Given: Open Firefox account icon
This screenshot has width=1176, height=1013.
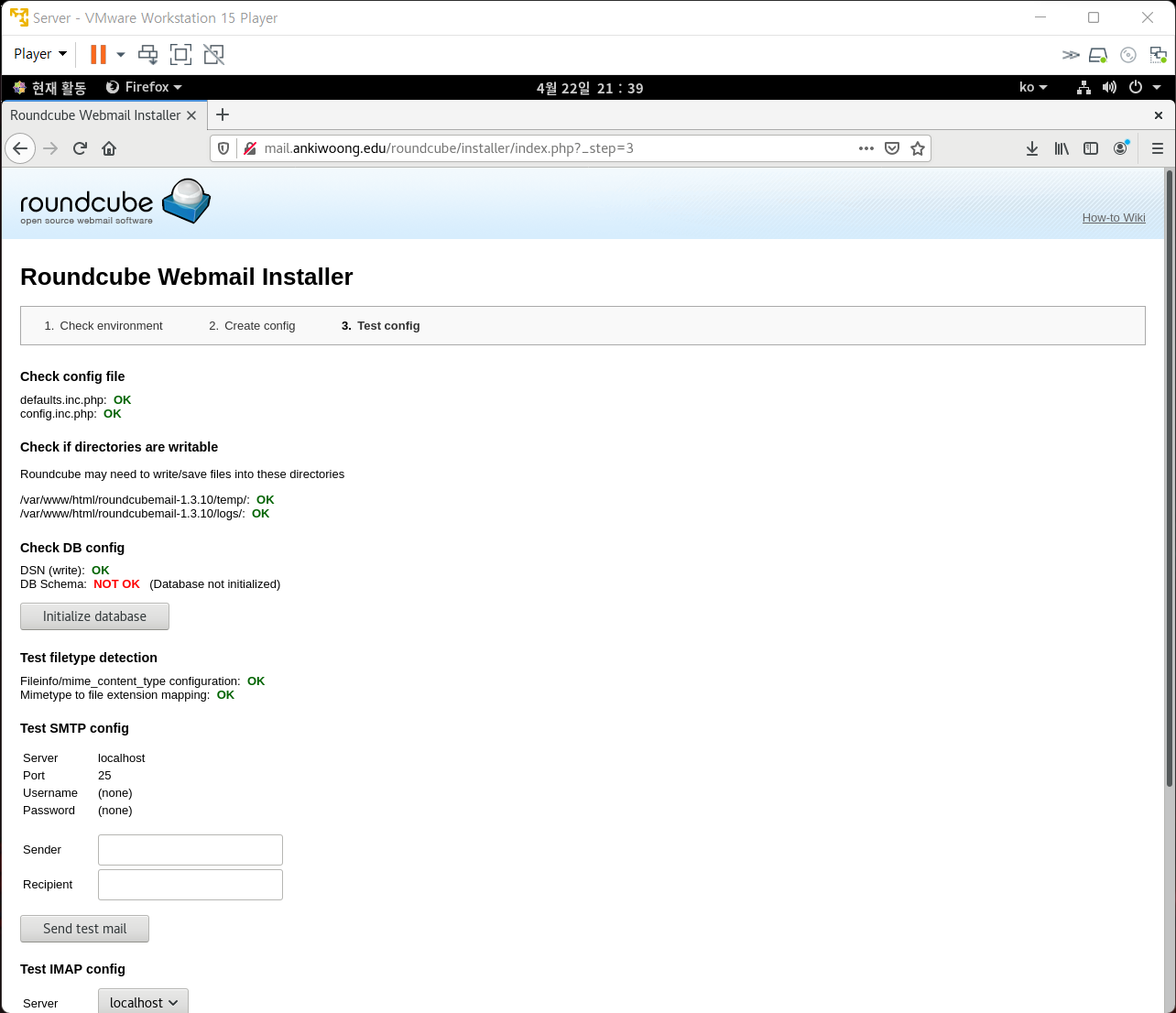Looking at the screenshot, I should 1120,148.
